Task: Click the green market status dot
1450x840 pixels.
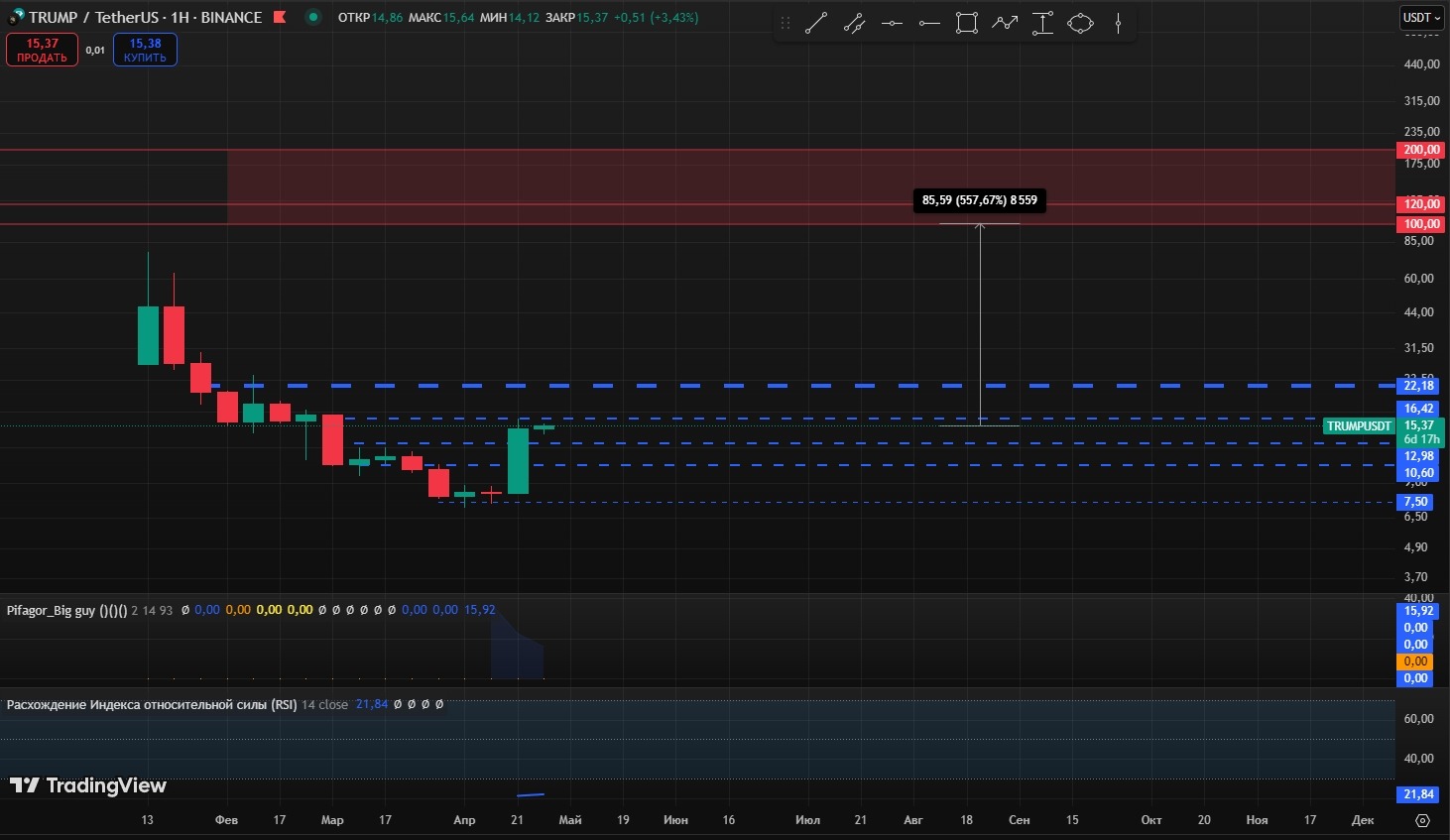Action: coord(313,17)
